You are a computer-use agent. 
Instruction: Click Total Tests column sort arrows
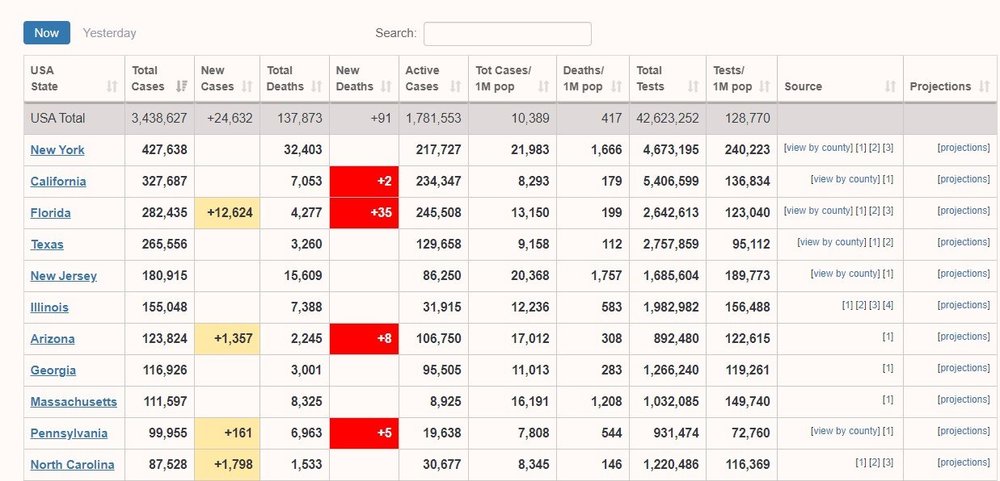[693, 87]
